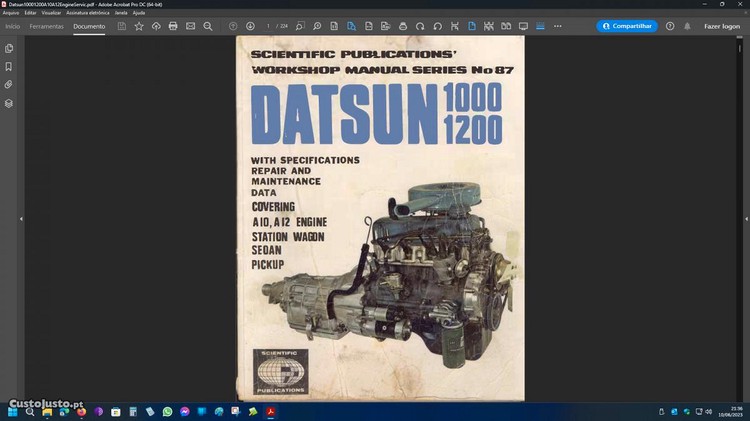Viewport: 750px width, 421px height.
Task: Open the page thumbnails panel in sidebar
Action: [9, 48]
